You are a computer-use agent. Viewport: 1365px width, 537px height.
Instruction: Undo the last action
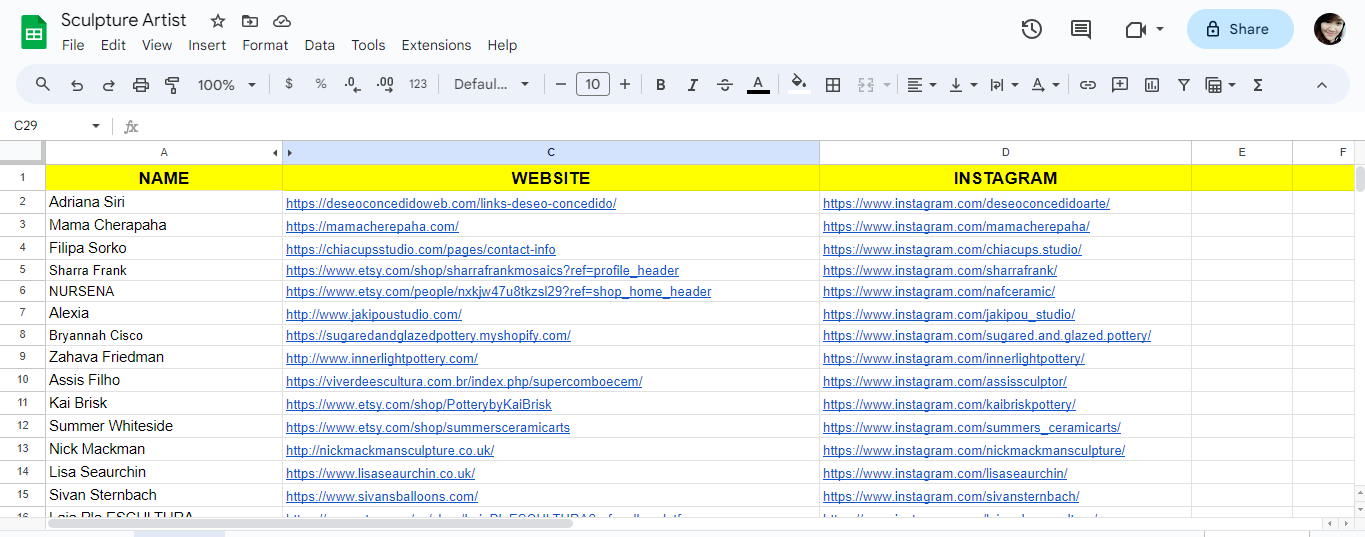[x=76, y=85]
